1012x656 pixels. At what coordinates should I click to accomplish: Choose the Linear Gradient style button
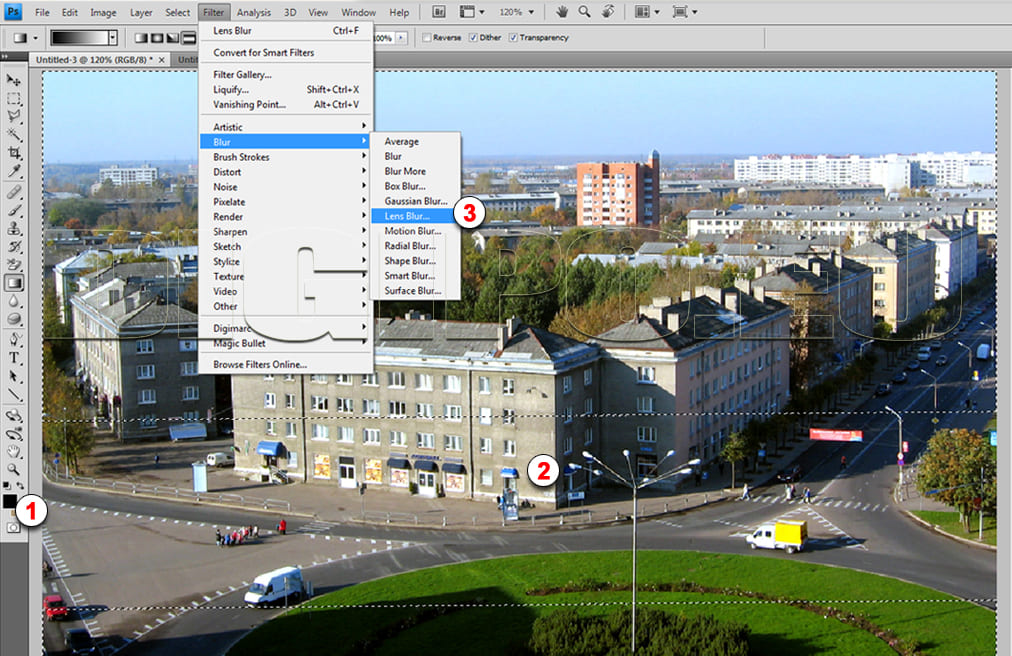pos(141,38)
